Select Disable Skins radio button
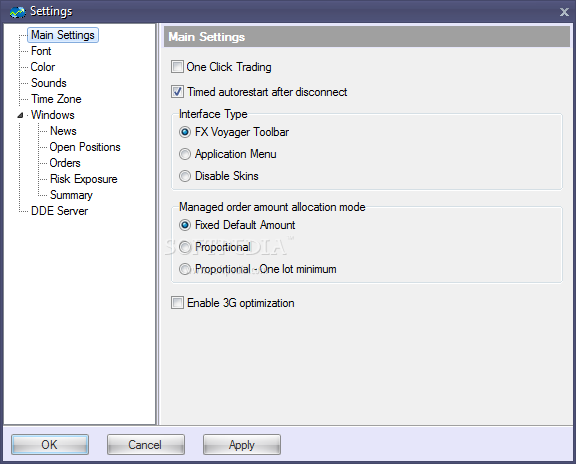576x464 pixels. click(185, 176)
